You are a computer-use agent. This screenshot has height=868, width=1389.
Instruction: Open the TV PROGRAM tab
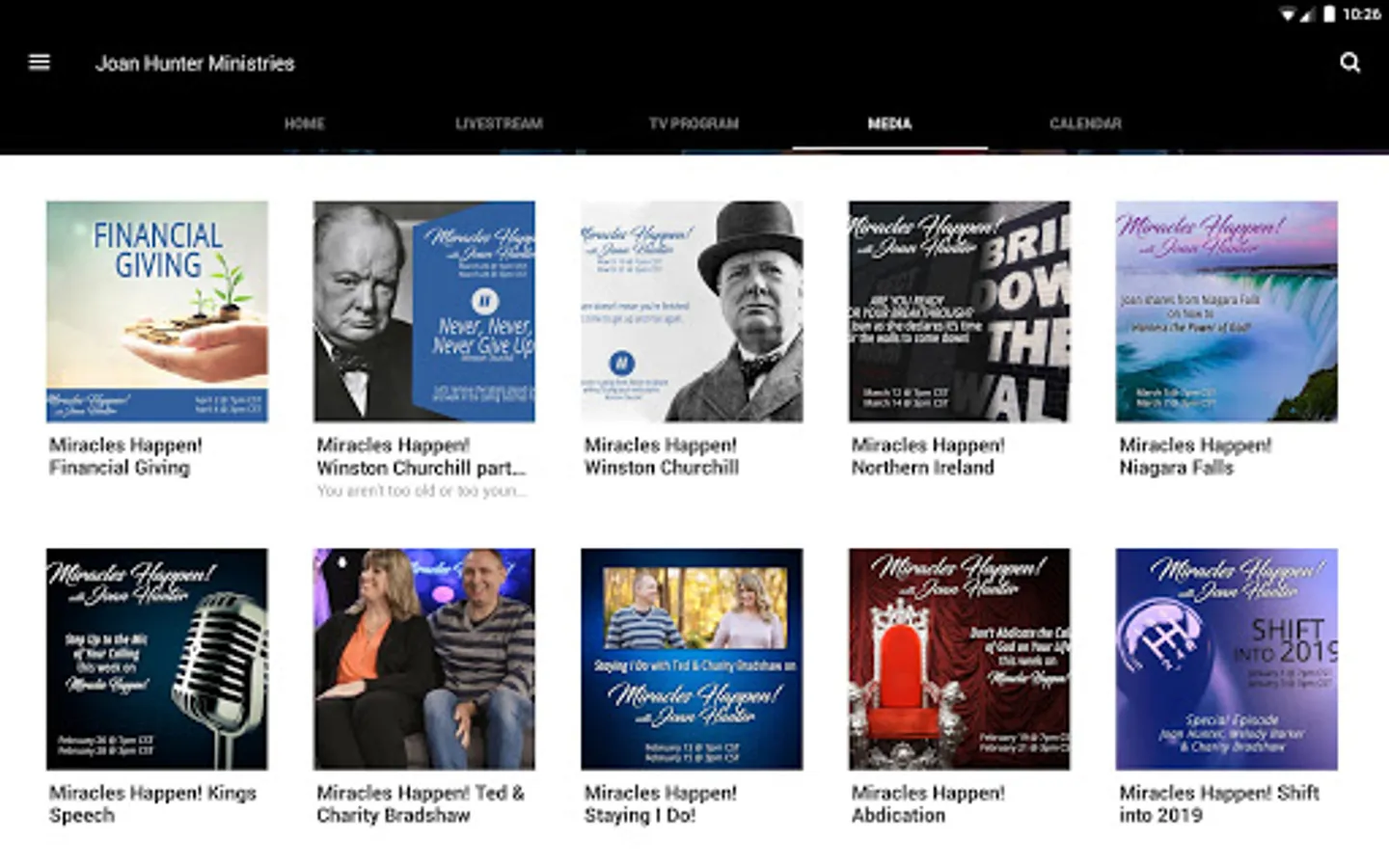coord(694,123)
